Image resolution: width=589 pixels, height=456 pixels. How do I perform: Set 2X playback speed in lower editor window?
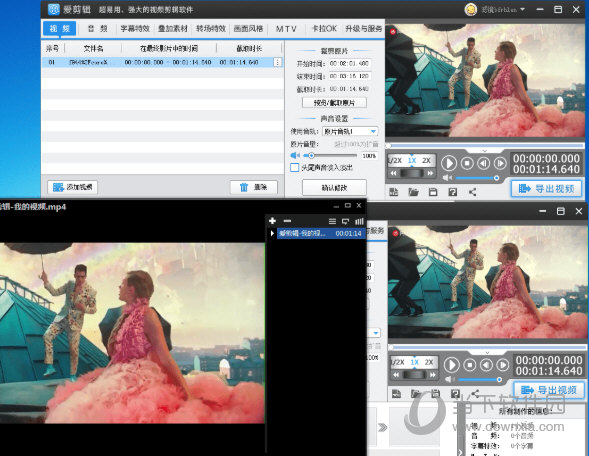point(429,362)
